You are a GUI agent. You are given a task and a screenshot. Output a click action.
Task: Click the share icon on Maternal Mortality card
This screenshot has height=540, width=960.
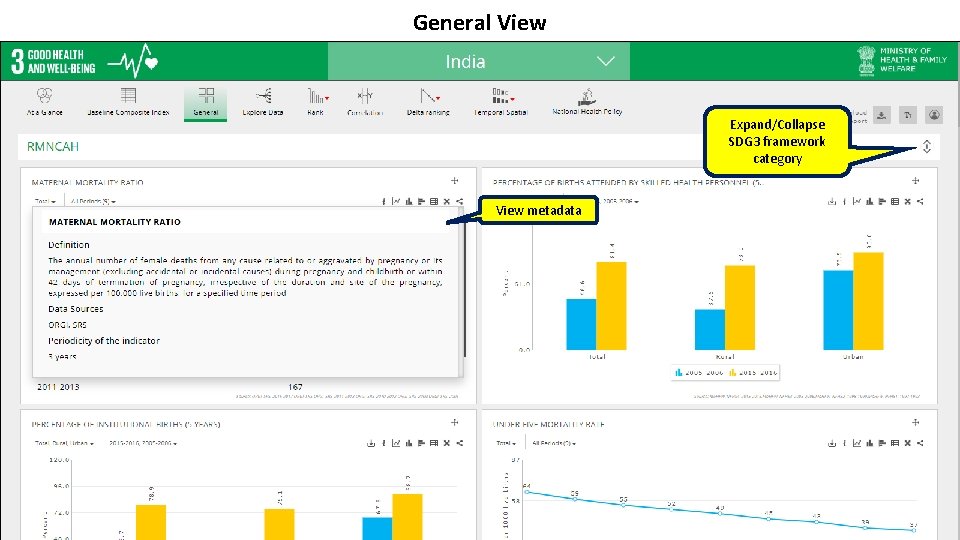coord(459,201)
